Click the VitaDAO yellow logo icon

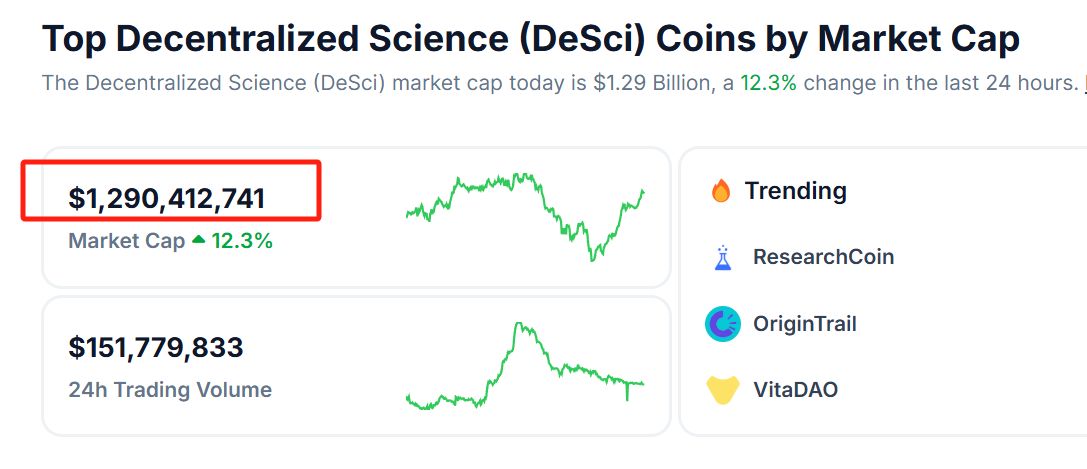coord(723,390)
